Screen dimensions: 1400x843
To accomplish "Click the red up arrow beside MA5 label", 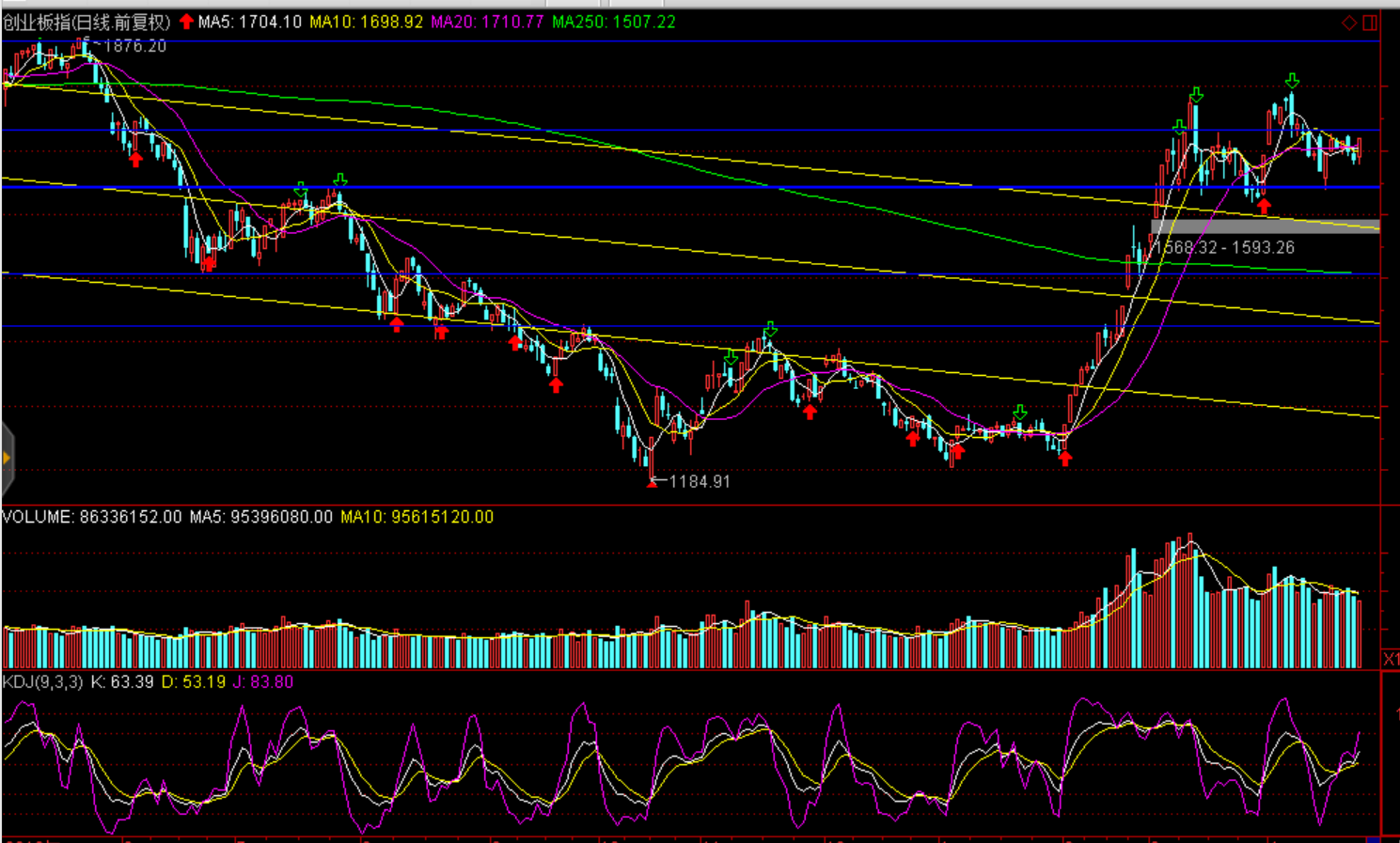I will pyautogui.click(x=186, y=22).
